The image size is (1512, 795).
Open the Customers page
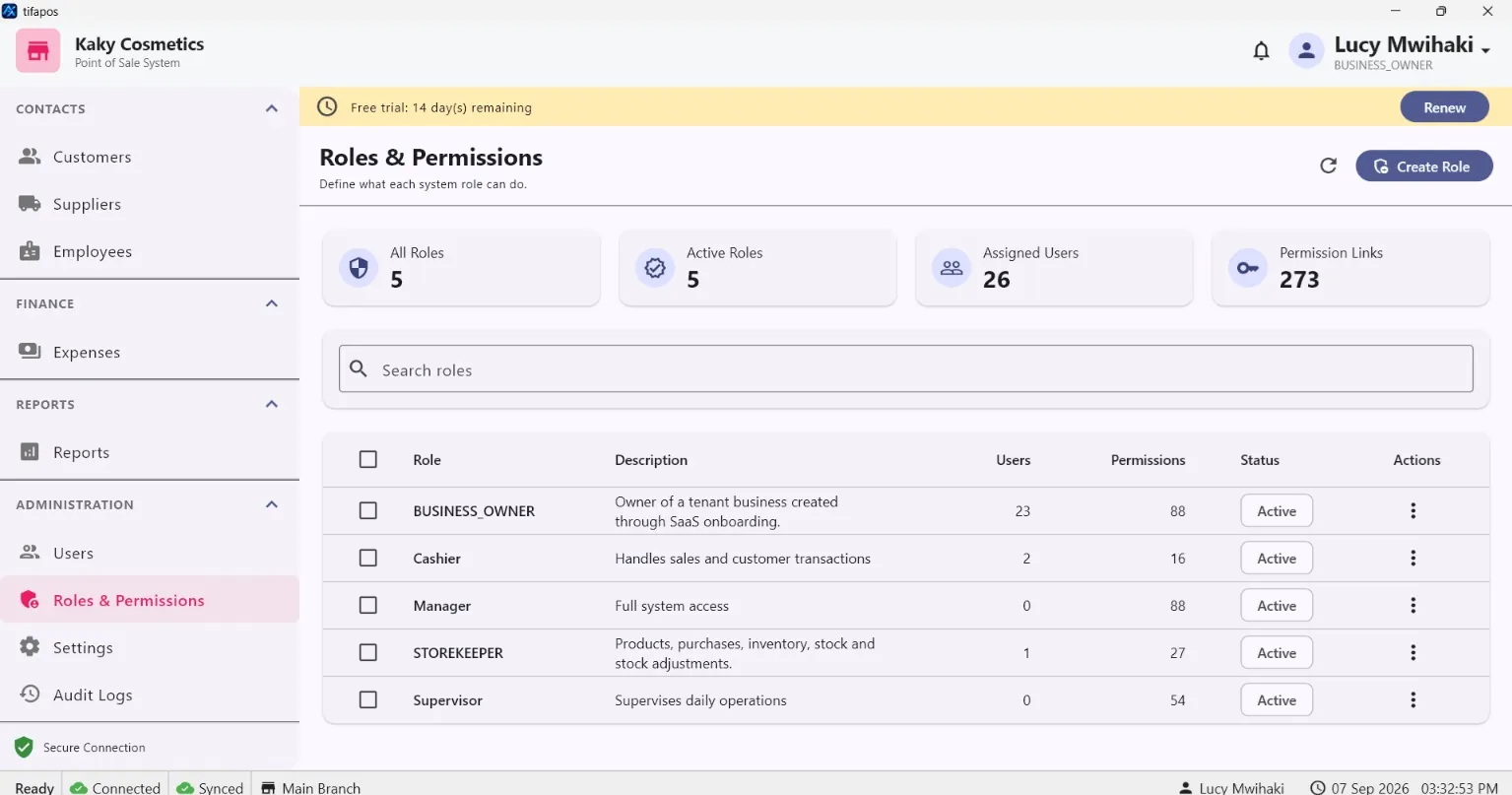150,157
